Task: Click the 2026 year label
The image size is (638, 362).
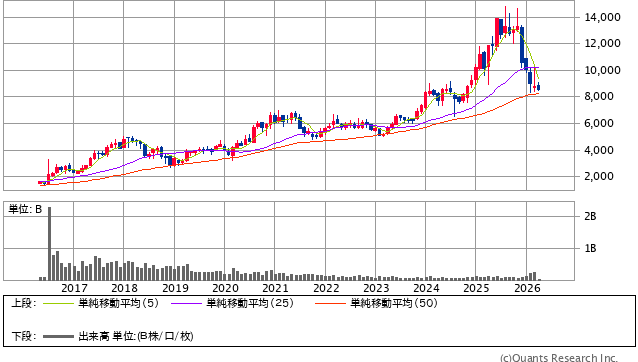Action: tap(527, 288)
